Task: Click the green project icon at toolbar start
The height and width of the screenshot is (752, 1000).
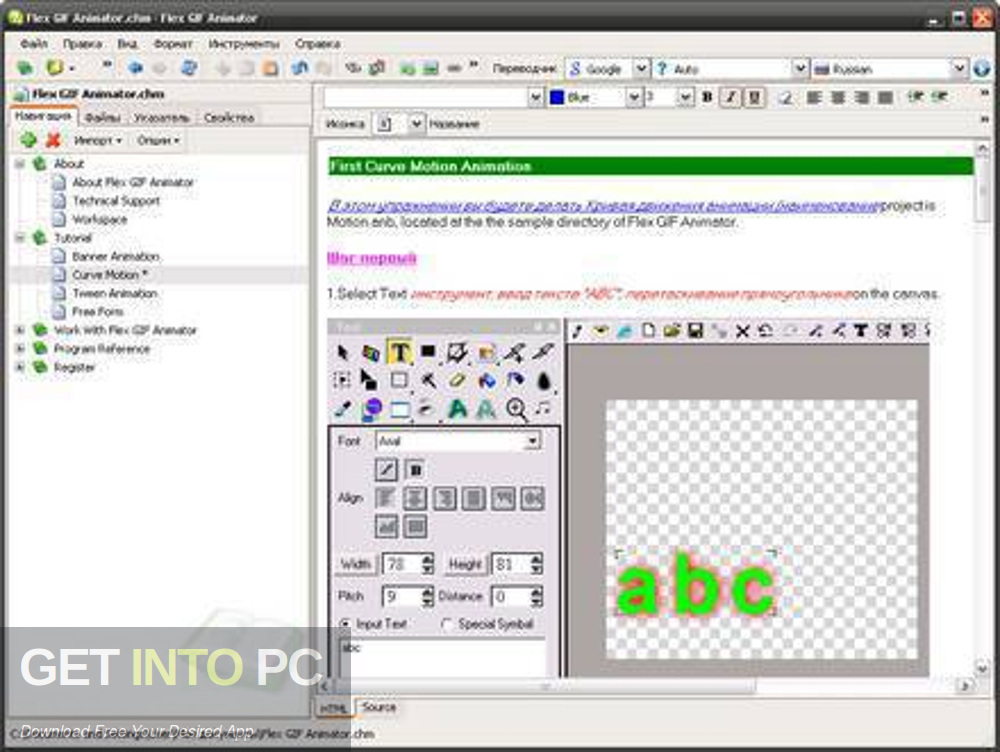Action: (26, 68)
